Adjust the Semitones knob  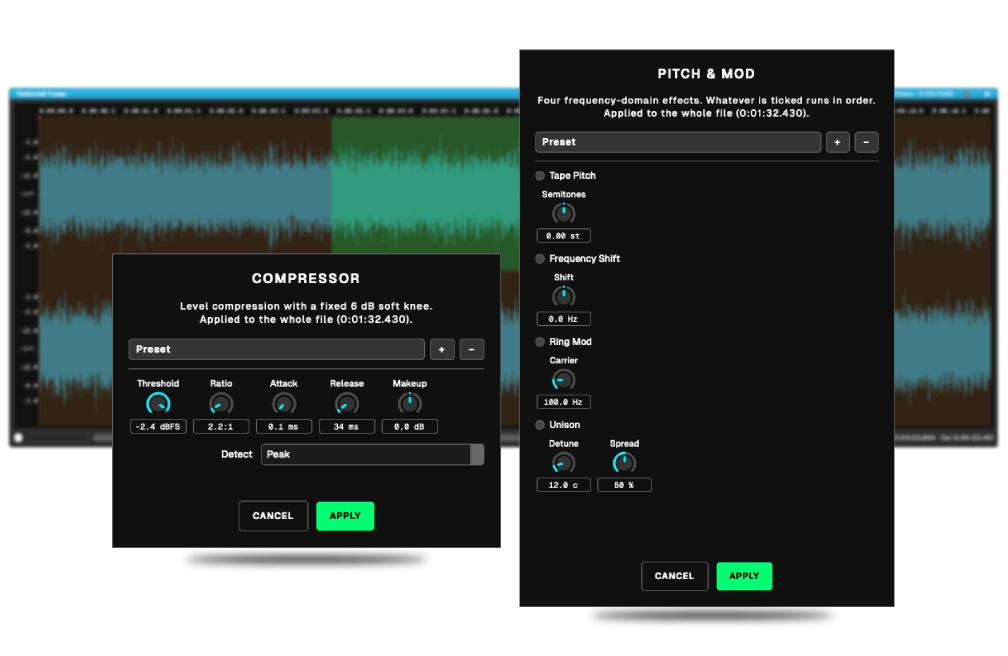click(x=564, y=214)
